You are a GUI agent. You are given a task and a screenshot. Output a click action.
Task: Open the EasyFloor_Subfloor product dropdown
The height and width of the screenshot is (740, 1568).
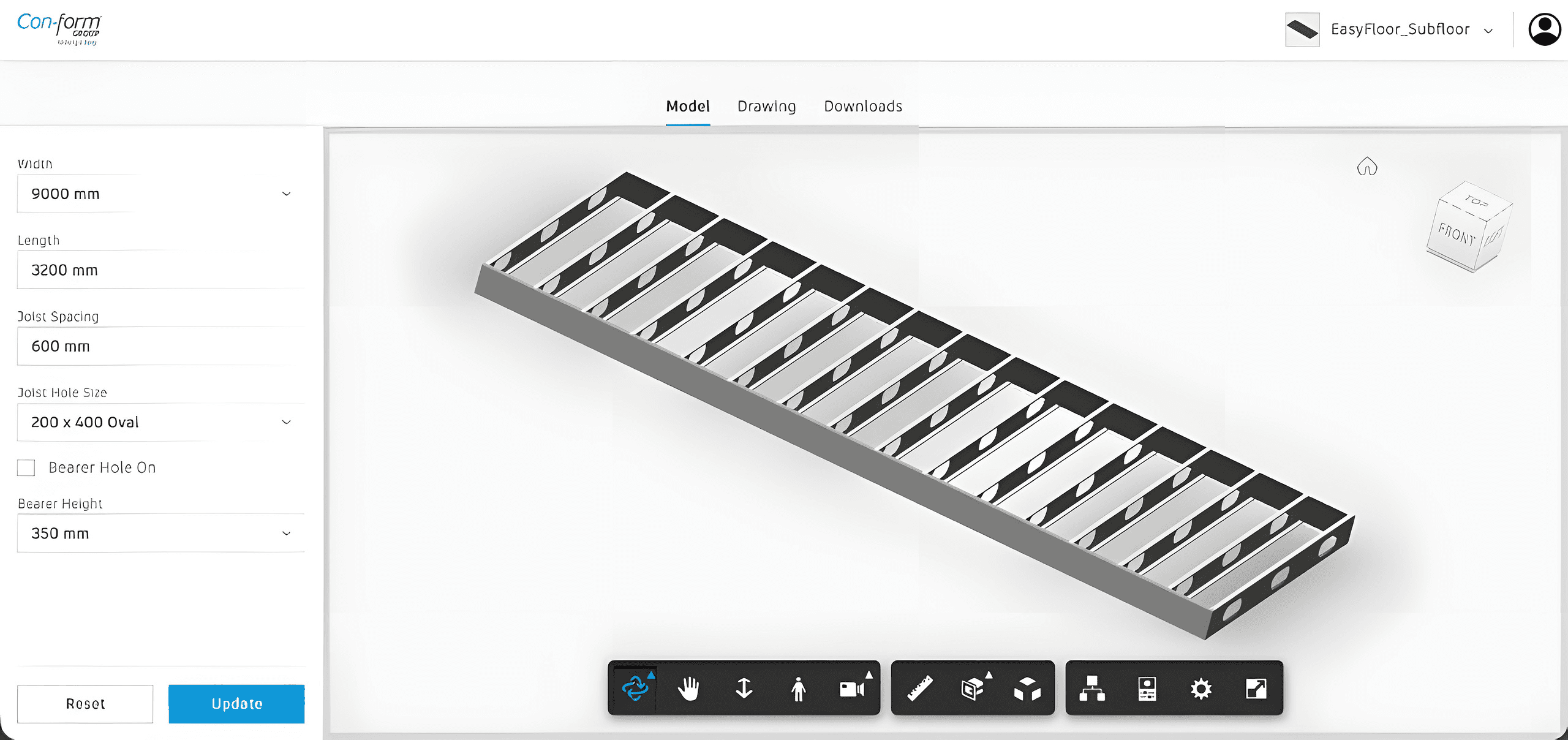(1390, 29)
